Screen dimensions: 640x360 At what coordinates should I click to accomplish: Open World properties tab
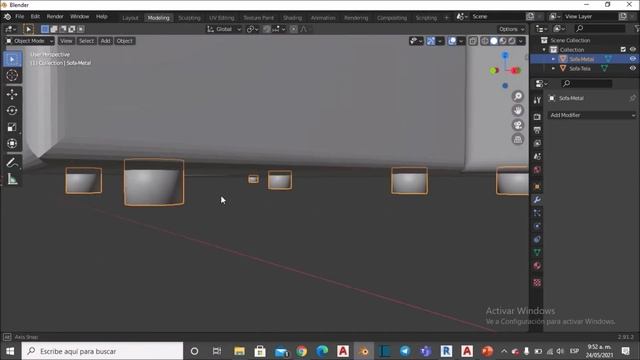(537, 170)
